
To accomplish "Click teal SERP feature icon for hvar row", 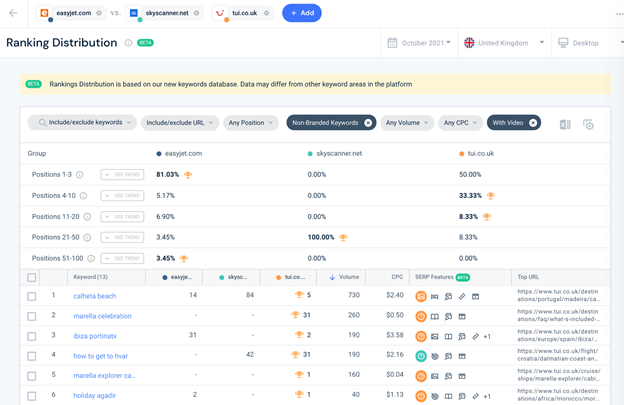I will point(421,356).
